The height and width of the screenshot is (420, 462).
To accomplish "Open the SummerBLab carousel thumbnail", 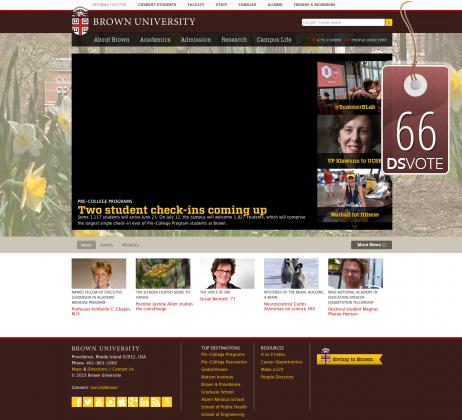I will point(349,88).
